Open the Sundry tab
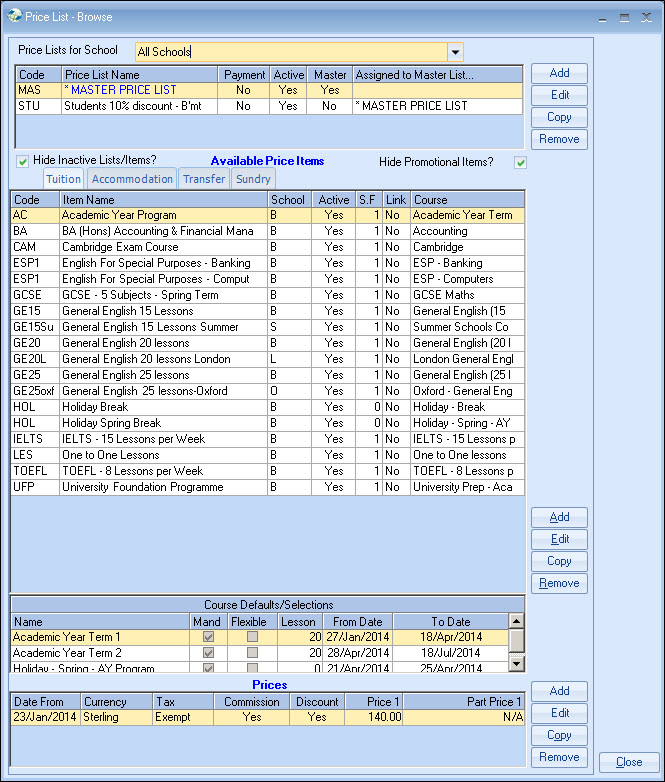The height and width of the screenshot is (782, 665). pyautogui.click(x=253, y=180)
